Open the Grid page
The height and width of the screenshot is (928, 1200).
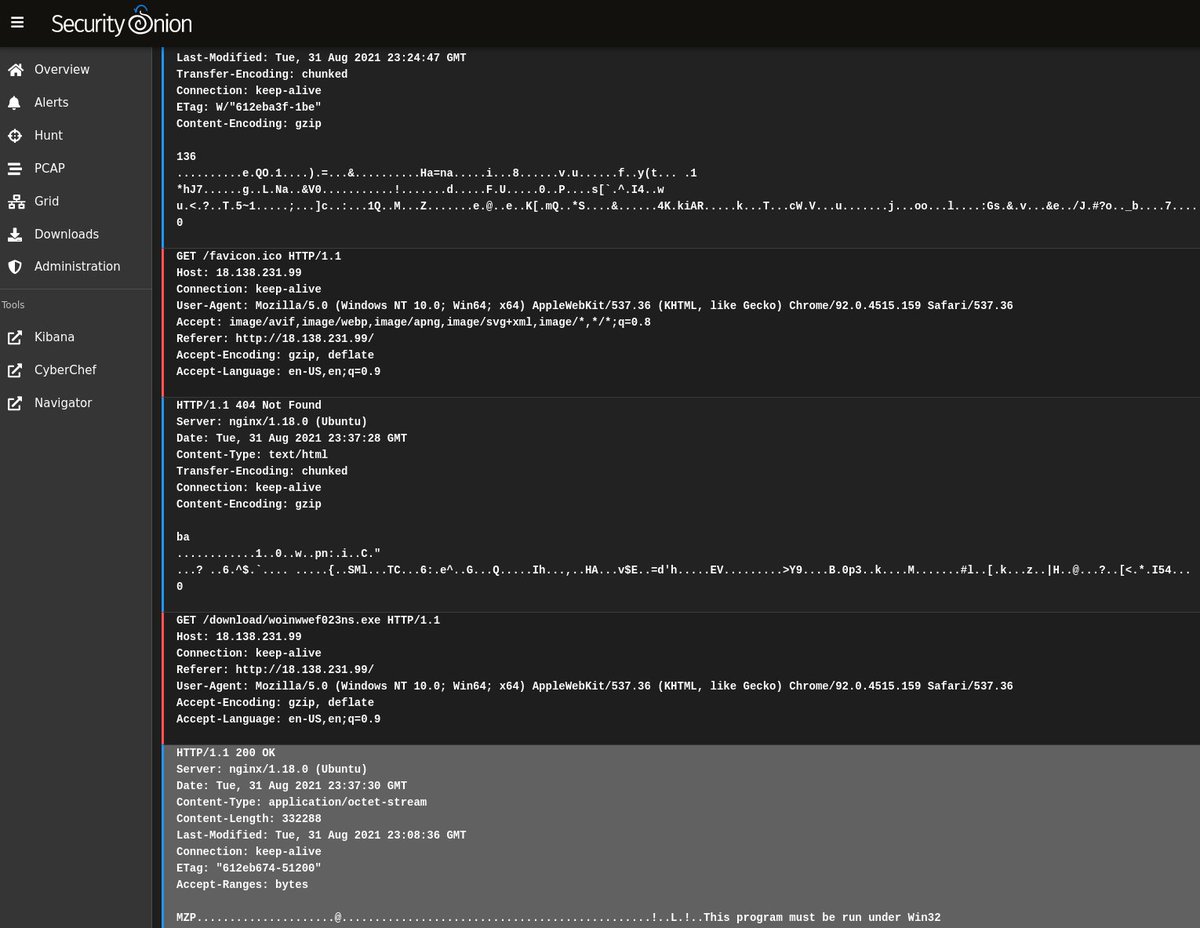pyautogui.click(x=47, y=202)
